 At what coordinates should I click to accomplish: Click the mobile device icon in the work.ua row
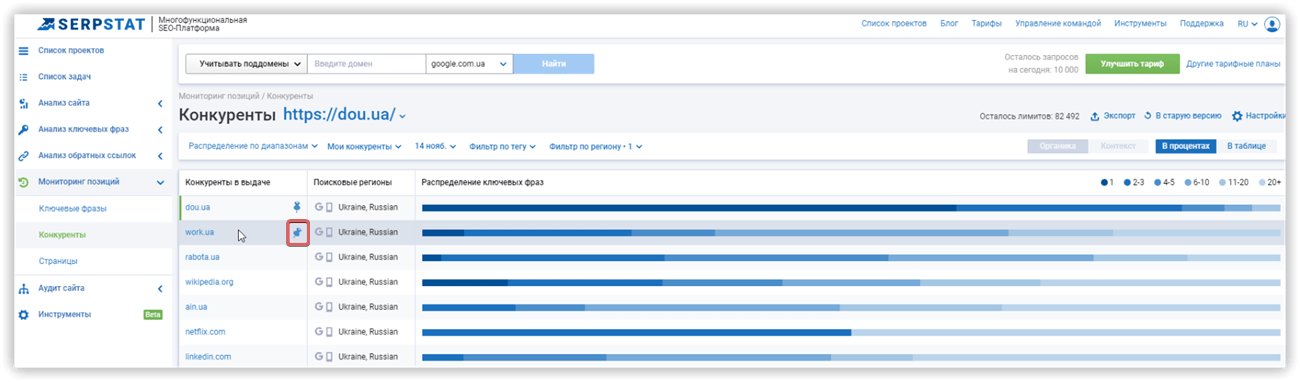pyautogui.click(x=329, y=232)
